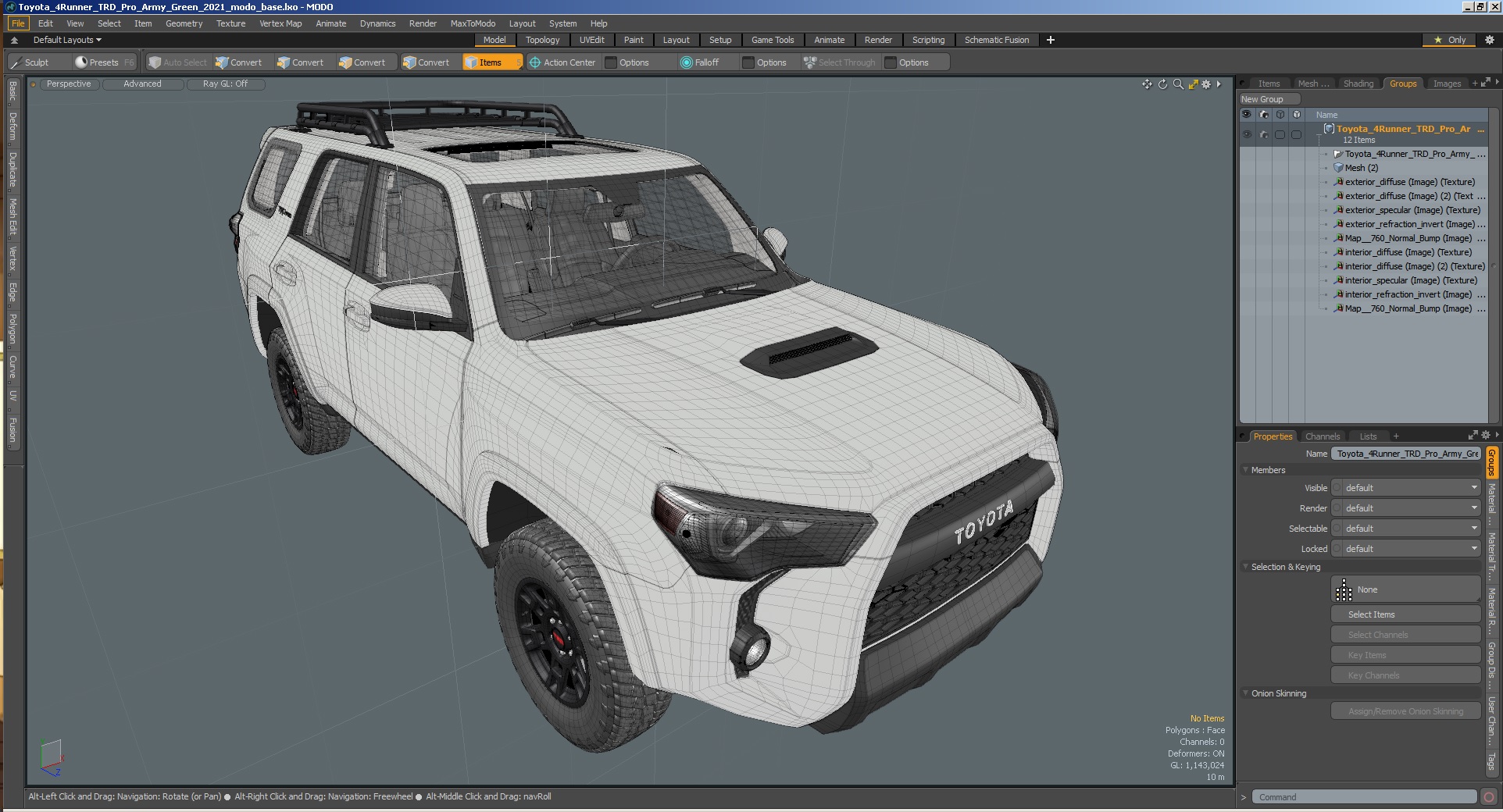
Task: Open Perspective view type dropdown
Action: 69,84
